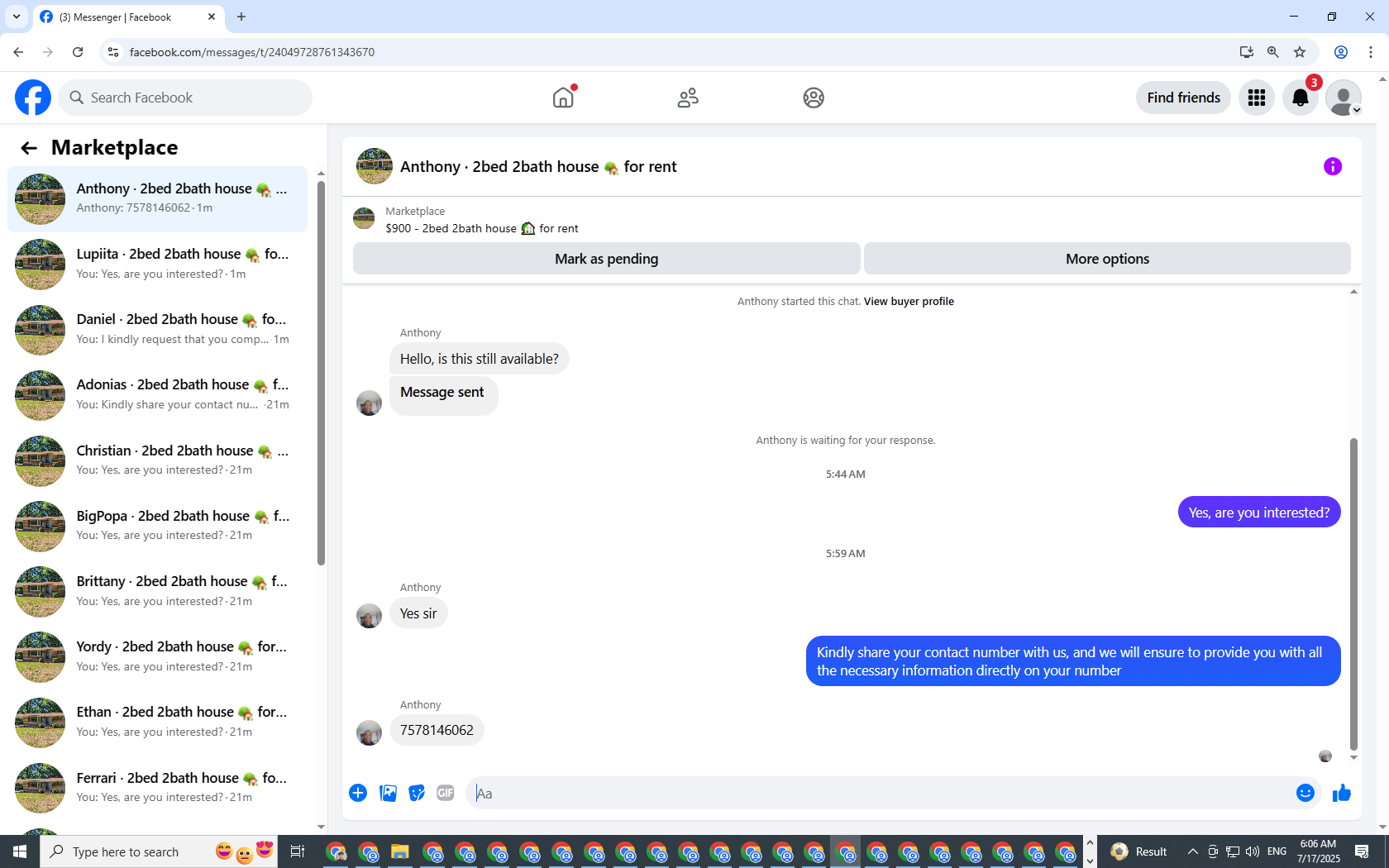Open Anthony's conversation in the list
The height and width of the screenshot is (868, 1389).
[157, 199]
